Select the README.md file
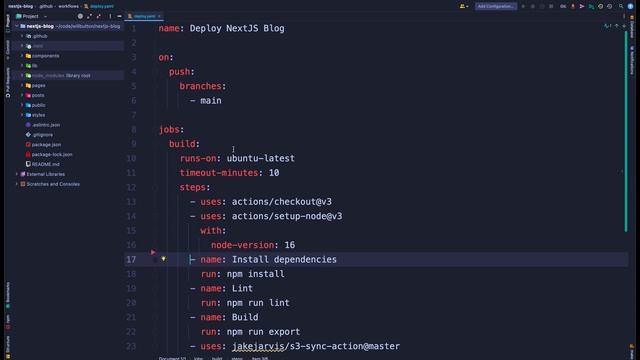 pyautogui.click(x=42, y=164)
